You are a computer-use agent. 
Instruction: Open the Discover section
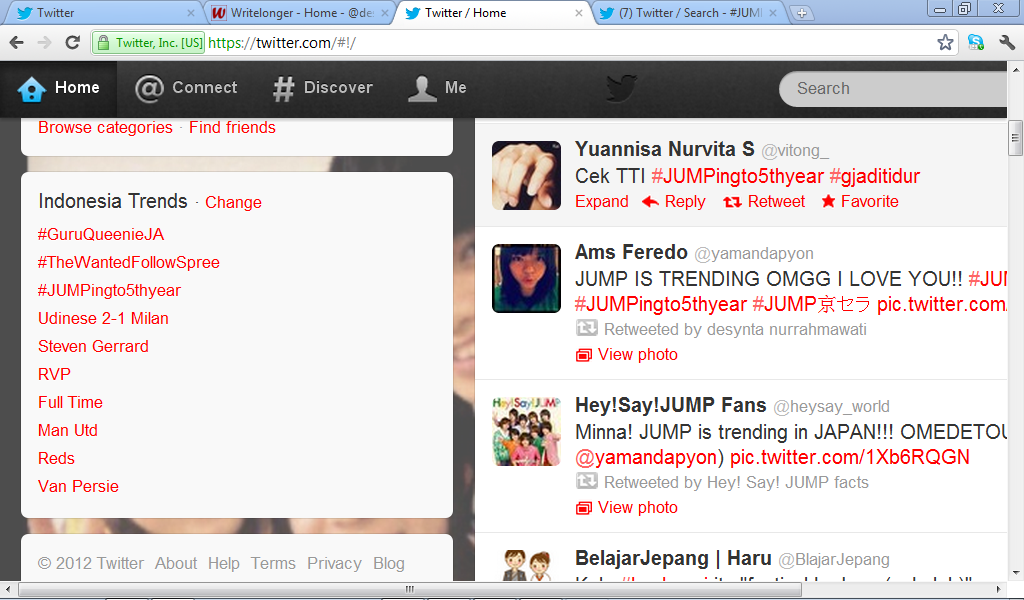click(323, 88)
